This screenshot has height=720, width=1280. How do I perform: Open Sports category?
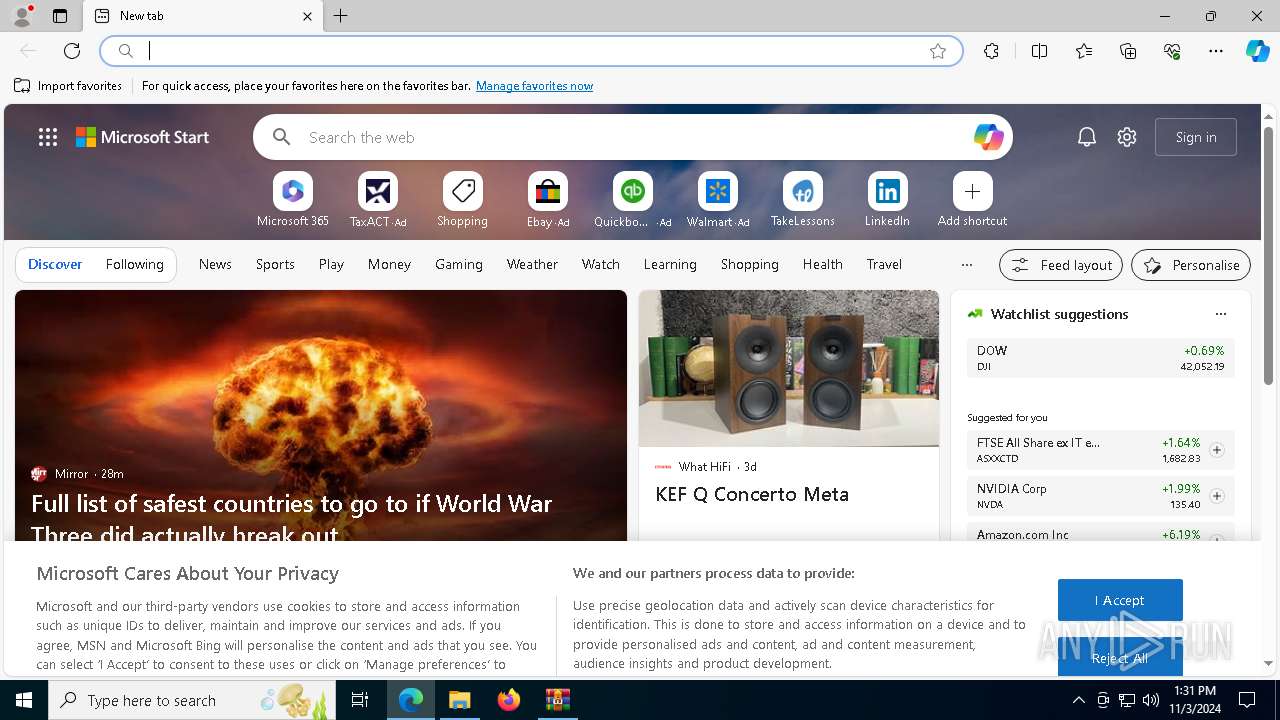coord(275,264)
